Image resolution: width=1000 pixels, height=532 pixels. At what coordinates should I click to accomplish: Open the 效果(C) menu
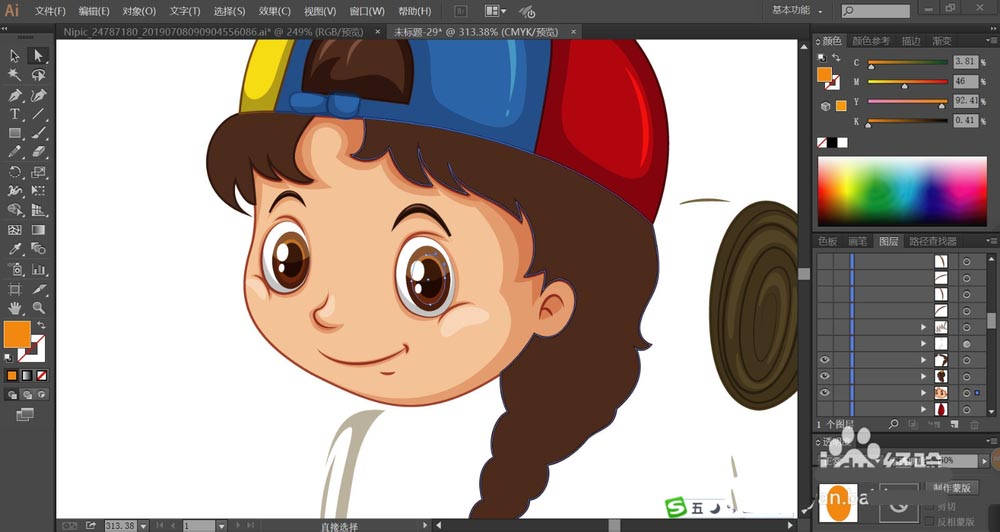(275, 11)
